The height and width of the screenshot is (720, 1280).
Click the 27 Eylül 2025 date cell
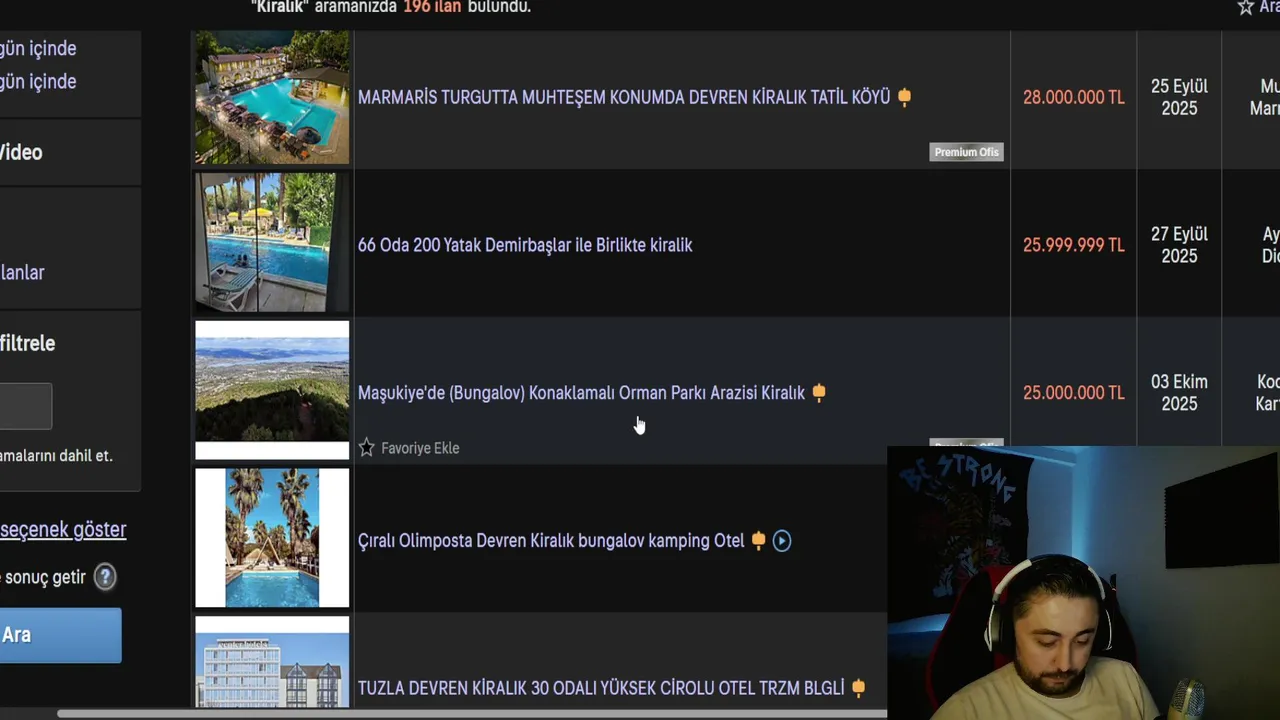1179,245
